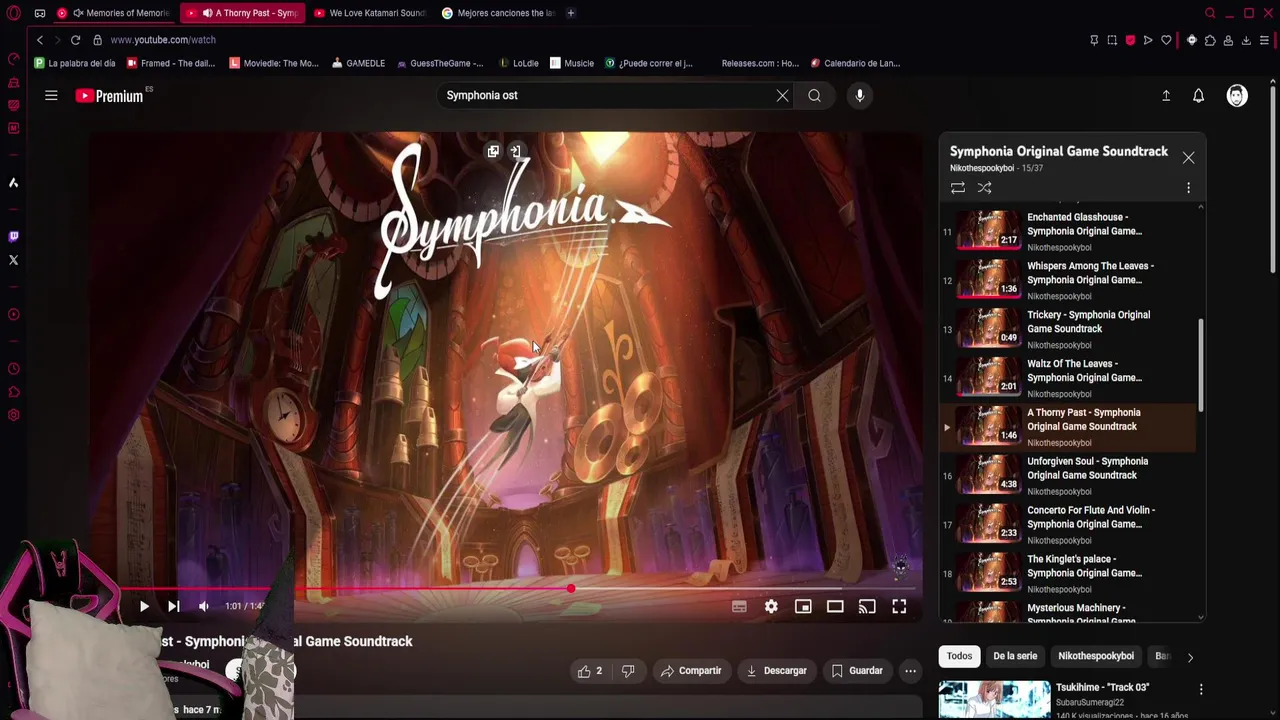The width and height of the screenshot is (1280, 720).
Task: Open a new browser tab
Action: pyautogui.click(x=571, y=13)
